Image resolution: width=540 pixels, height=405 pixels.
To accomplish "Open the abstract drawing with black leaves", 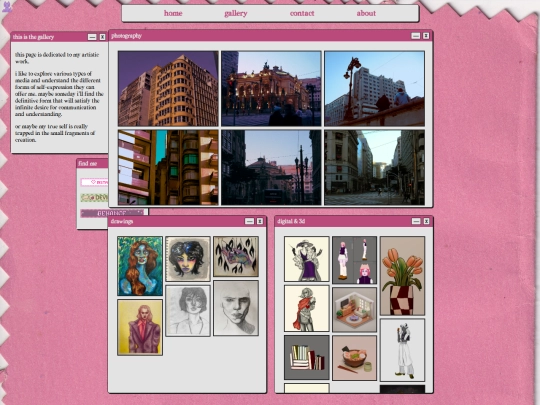I will pyautogui.click(x=236, y=257).
